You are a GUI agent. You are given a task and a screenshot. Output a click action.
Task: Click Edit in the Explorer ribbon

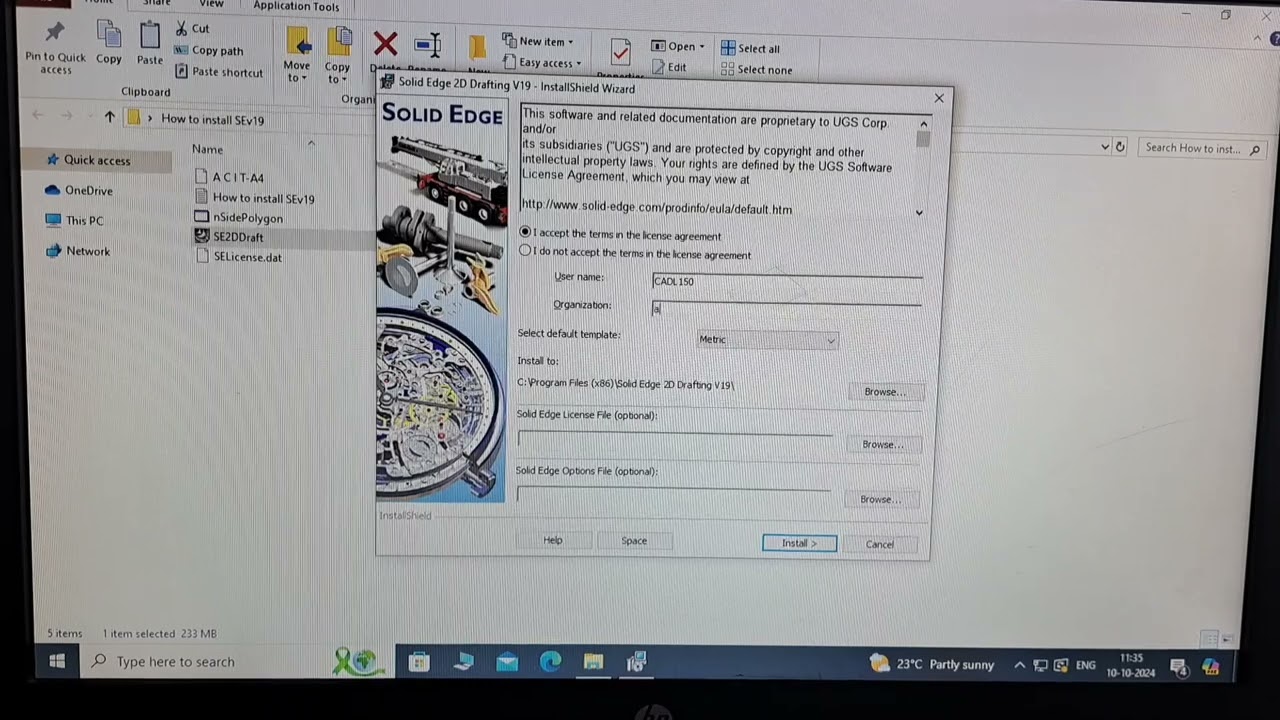click(669, 68)
